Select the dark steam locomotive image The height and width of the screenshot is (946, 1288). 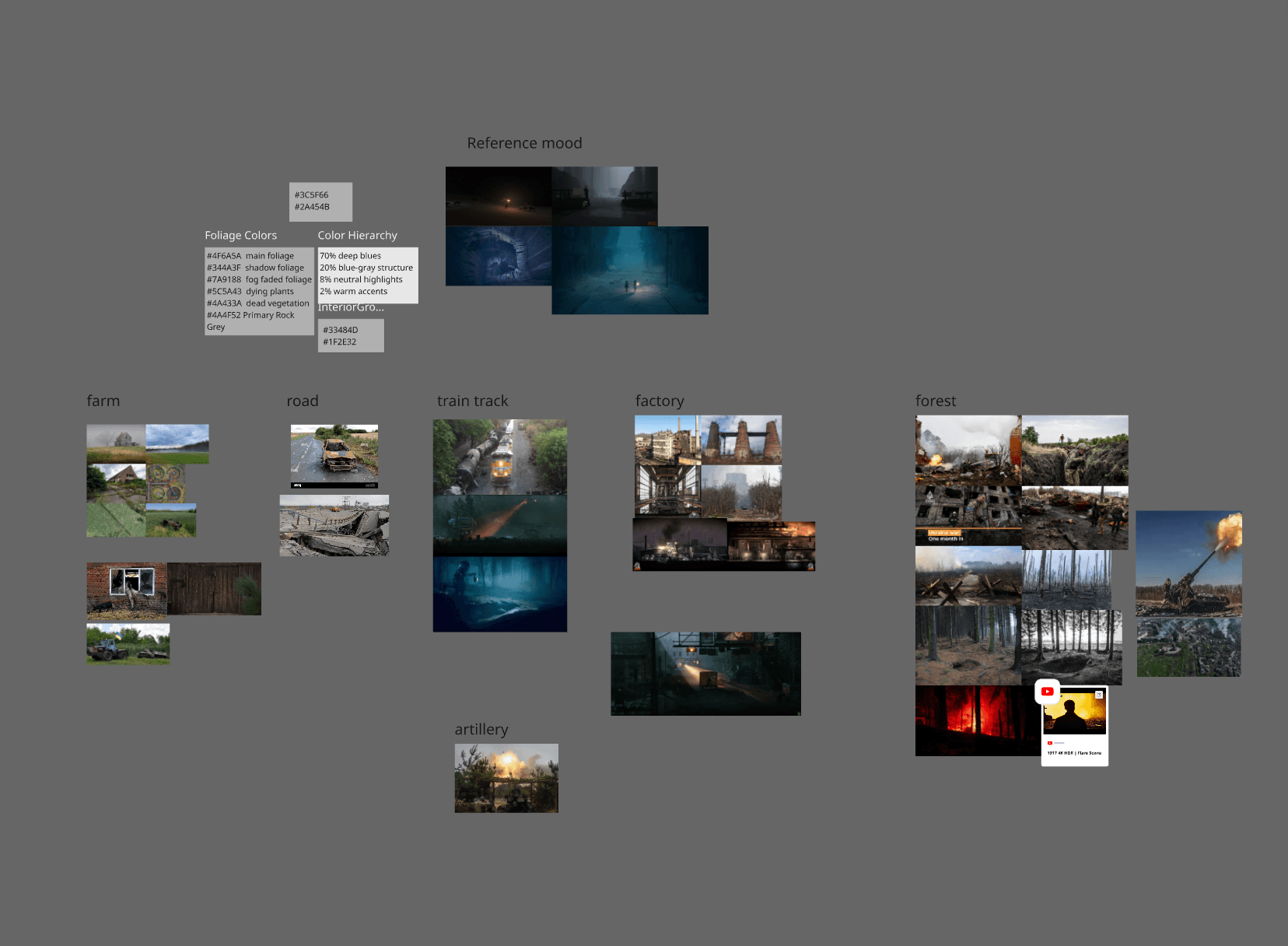point(681,544)
